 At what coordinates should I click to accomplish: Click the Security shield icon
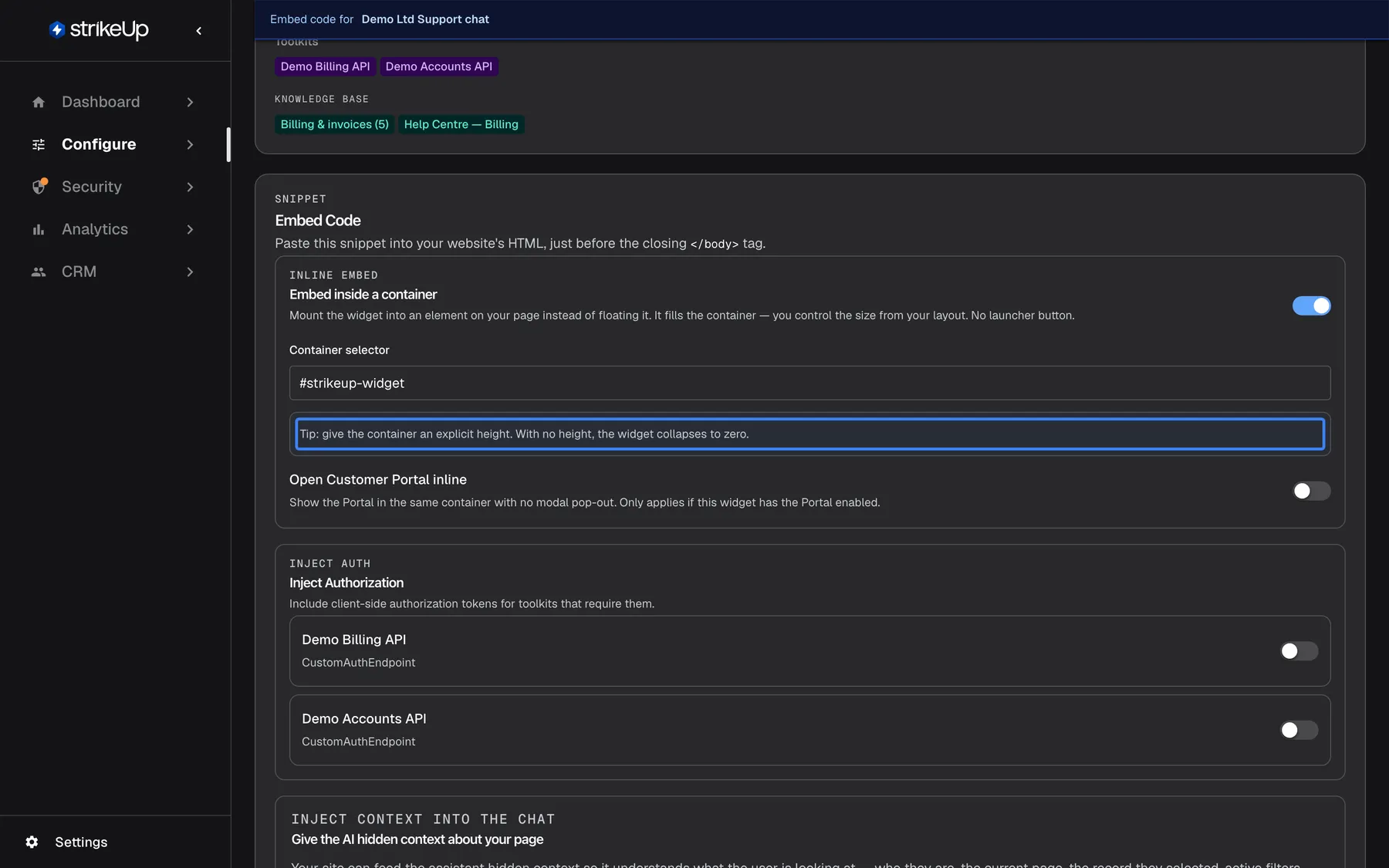pyautogui.click(x=39, y=187)
